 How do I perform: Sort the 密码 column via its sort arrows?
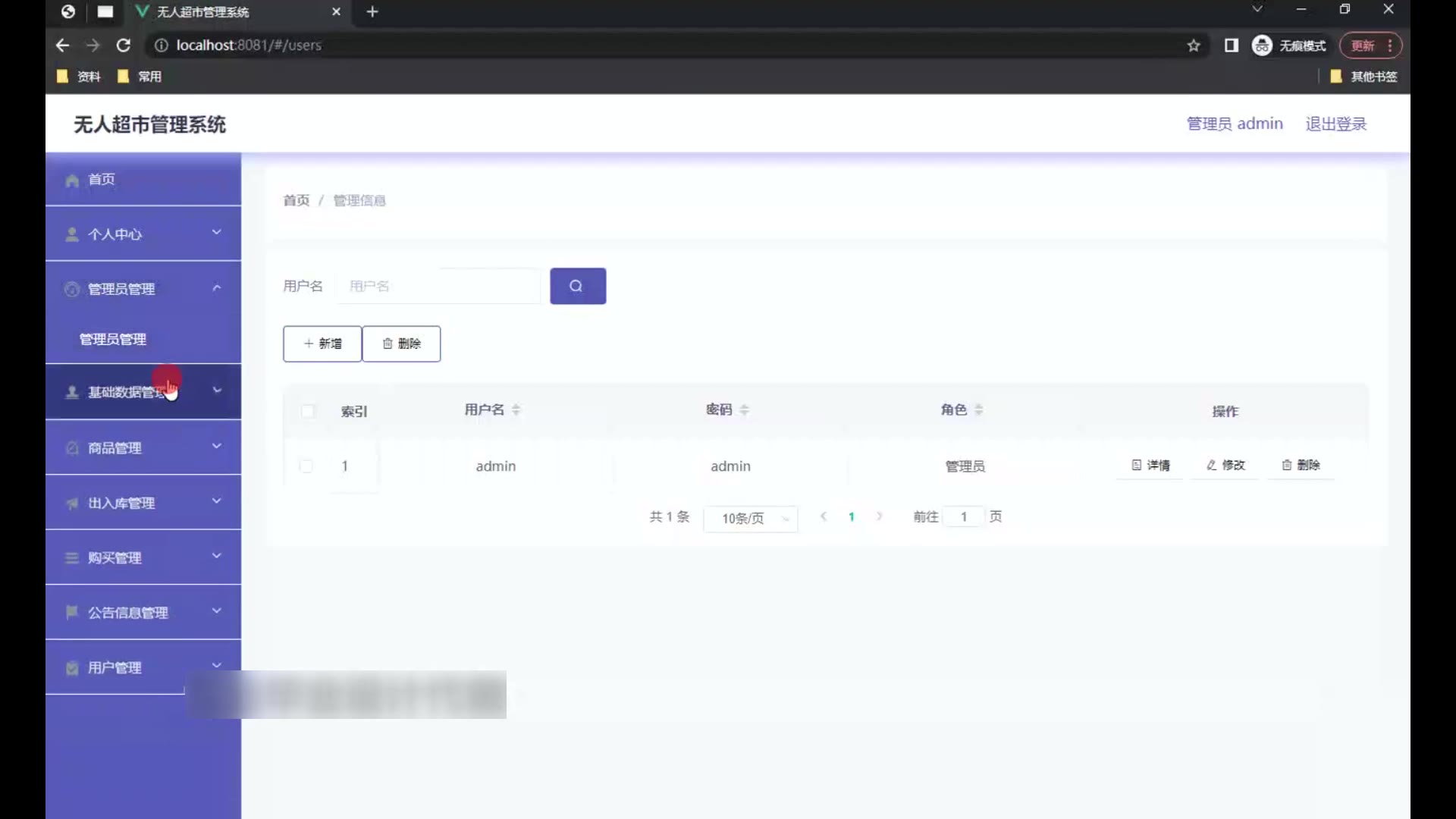[744, 409]
